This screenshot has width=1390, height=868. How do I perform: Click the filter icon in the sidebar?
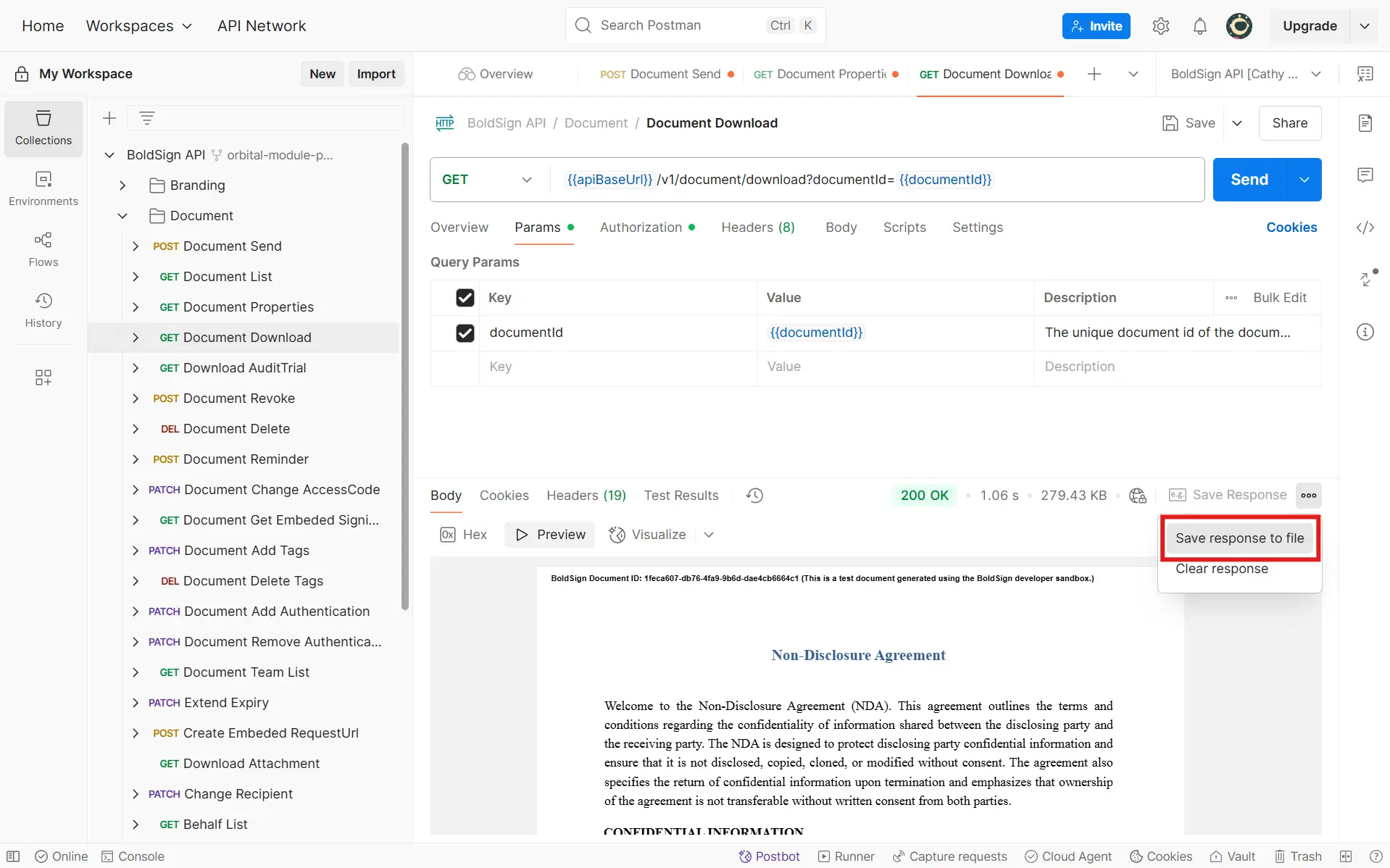coord(147,118)
